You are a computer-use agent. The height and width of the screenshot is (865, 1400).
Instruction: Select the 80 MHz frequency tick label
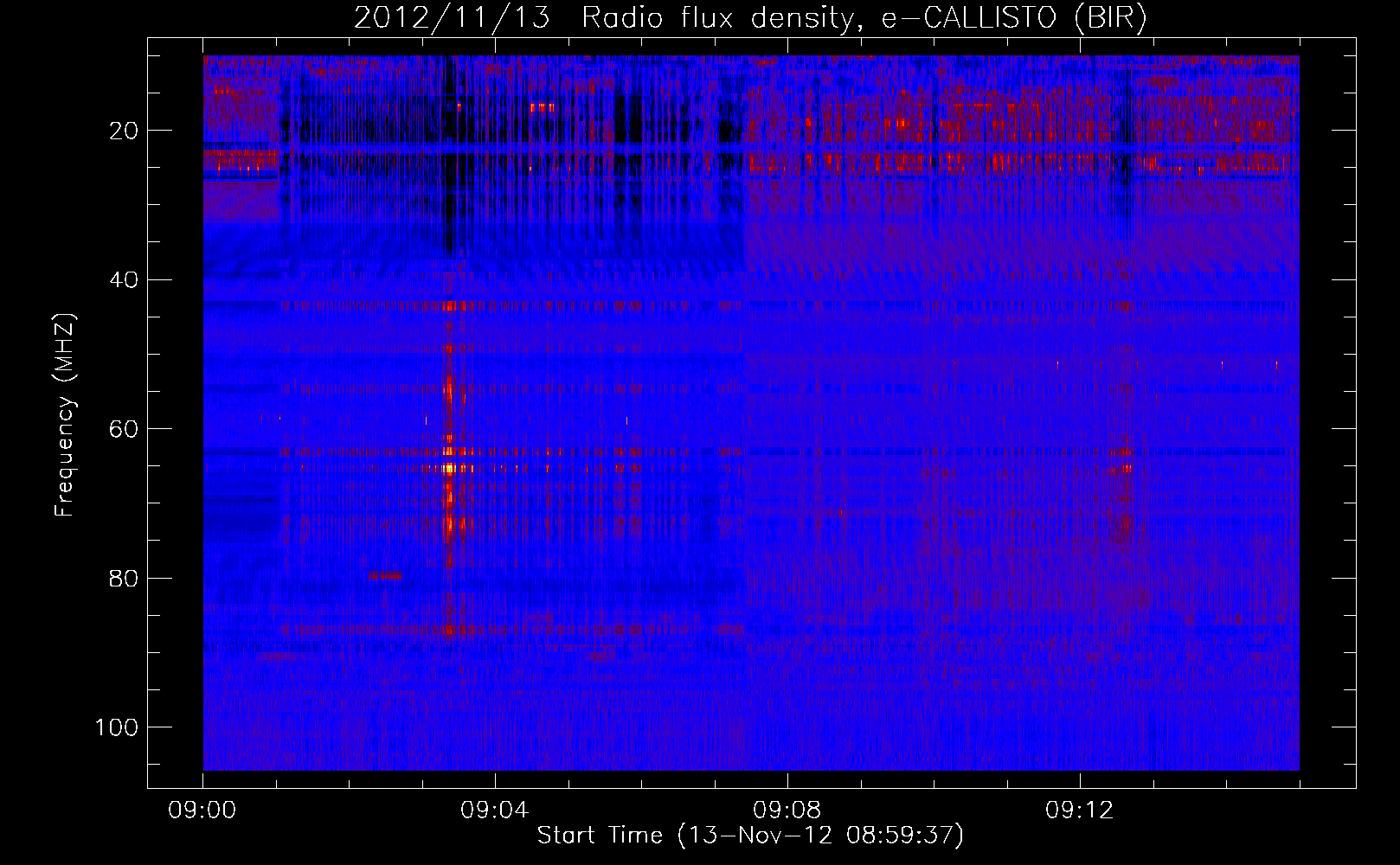(125, 579)
